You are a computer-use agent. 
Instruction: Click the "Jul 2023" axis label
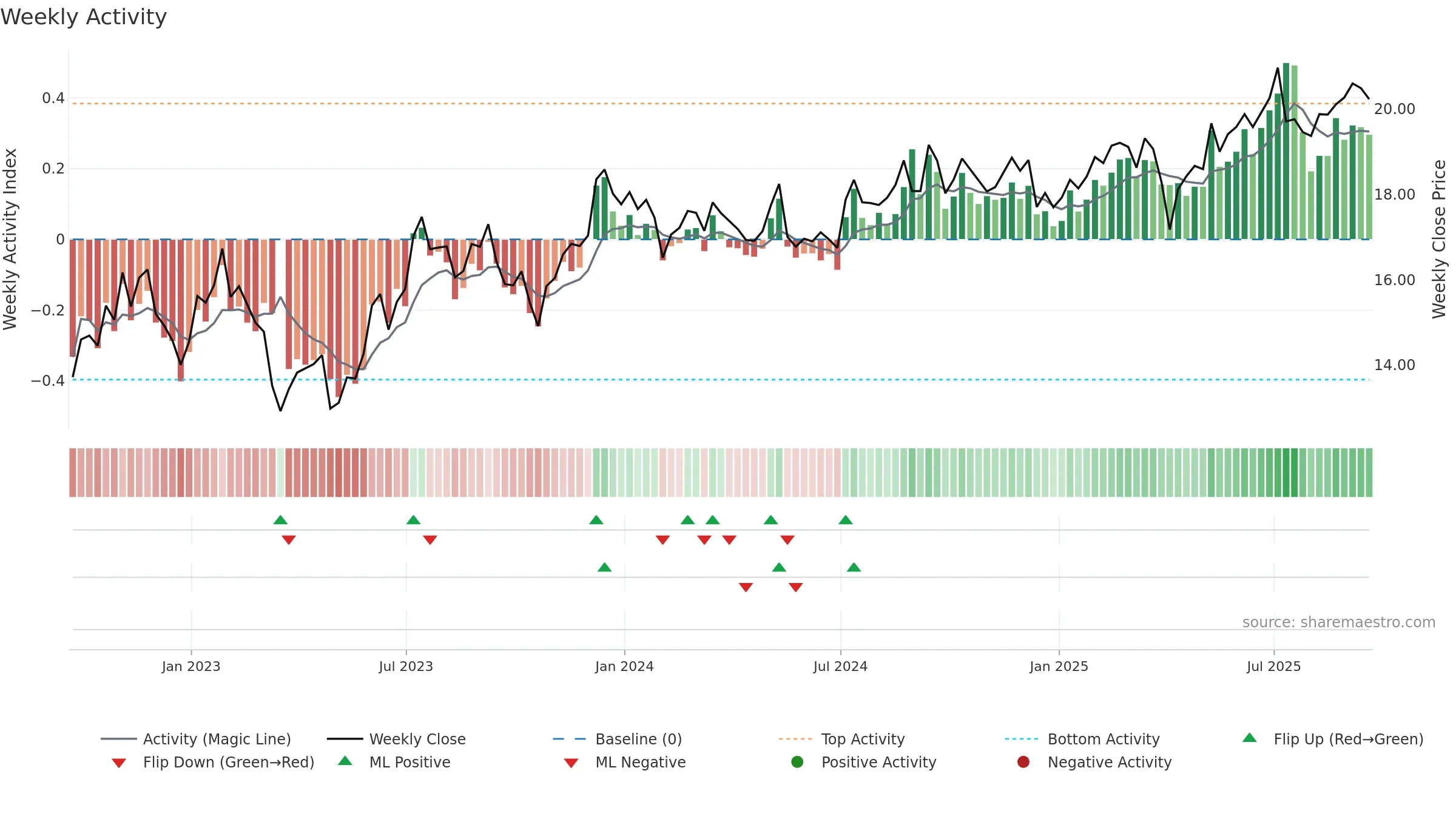click(406, 666)
